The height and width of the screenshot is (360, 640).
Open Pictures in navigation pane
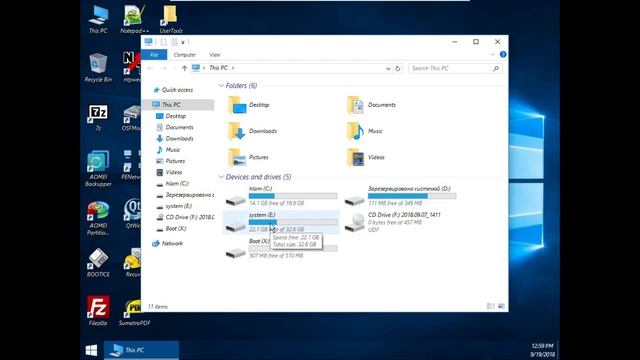tap(175, 161)
